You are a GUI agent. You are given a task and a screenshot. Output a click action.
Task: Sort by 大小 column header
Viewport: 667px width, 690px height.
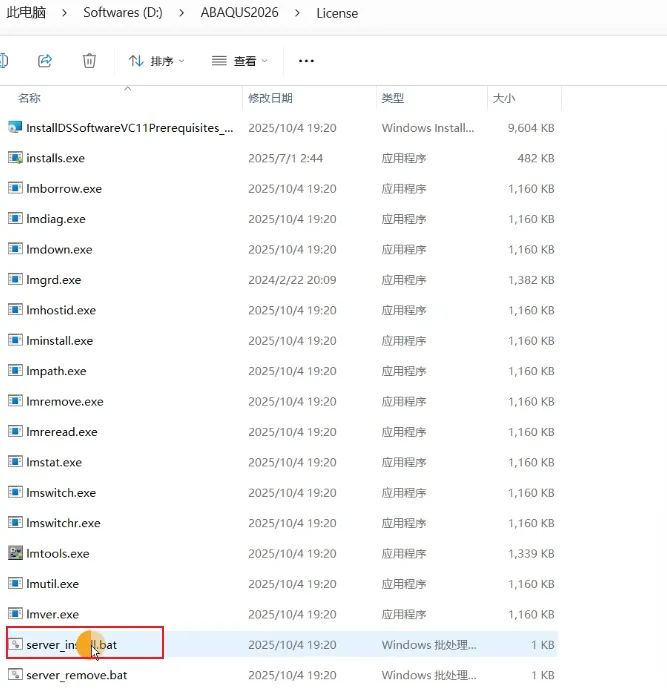(503, 98)
